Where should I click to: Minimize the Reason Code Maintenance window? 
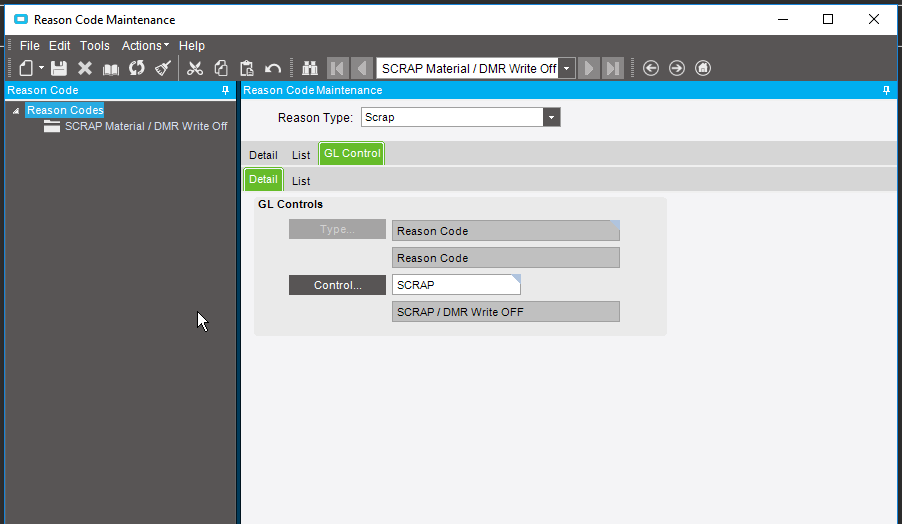pyautogui.click(x=783, y=20)
